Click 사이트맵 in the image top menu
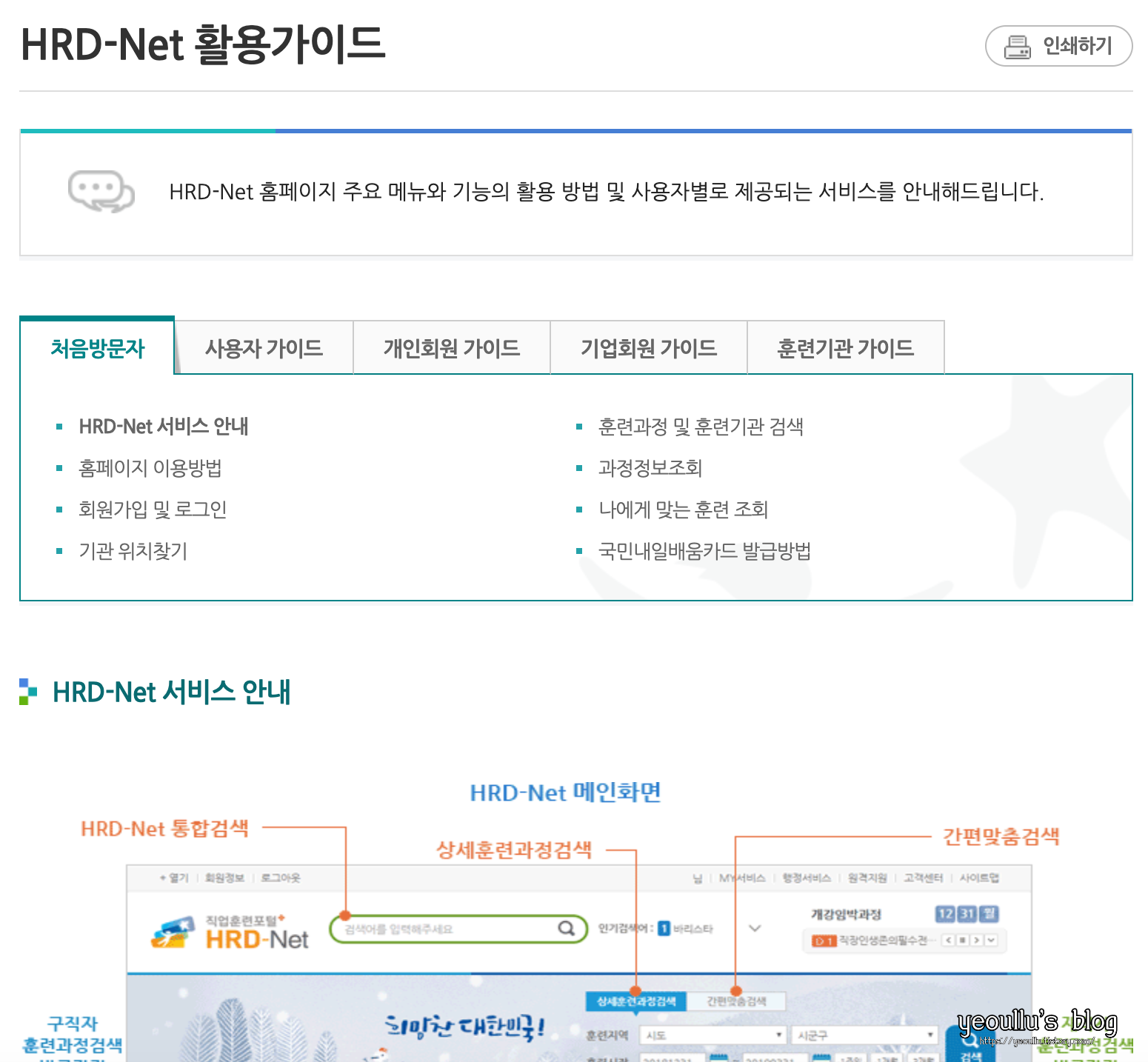Screen dimensions: 1148x1062 pos(979,878)
